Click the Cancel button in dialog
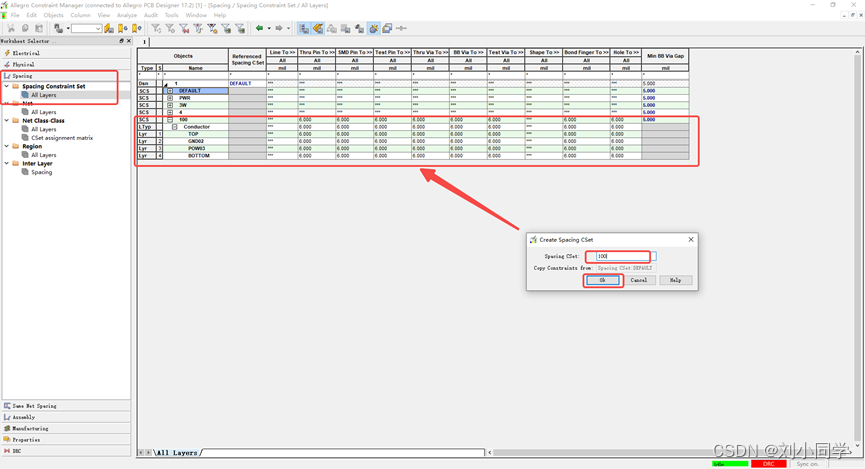This screenshot has height=469, width=865. point(639,280)
